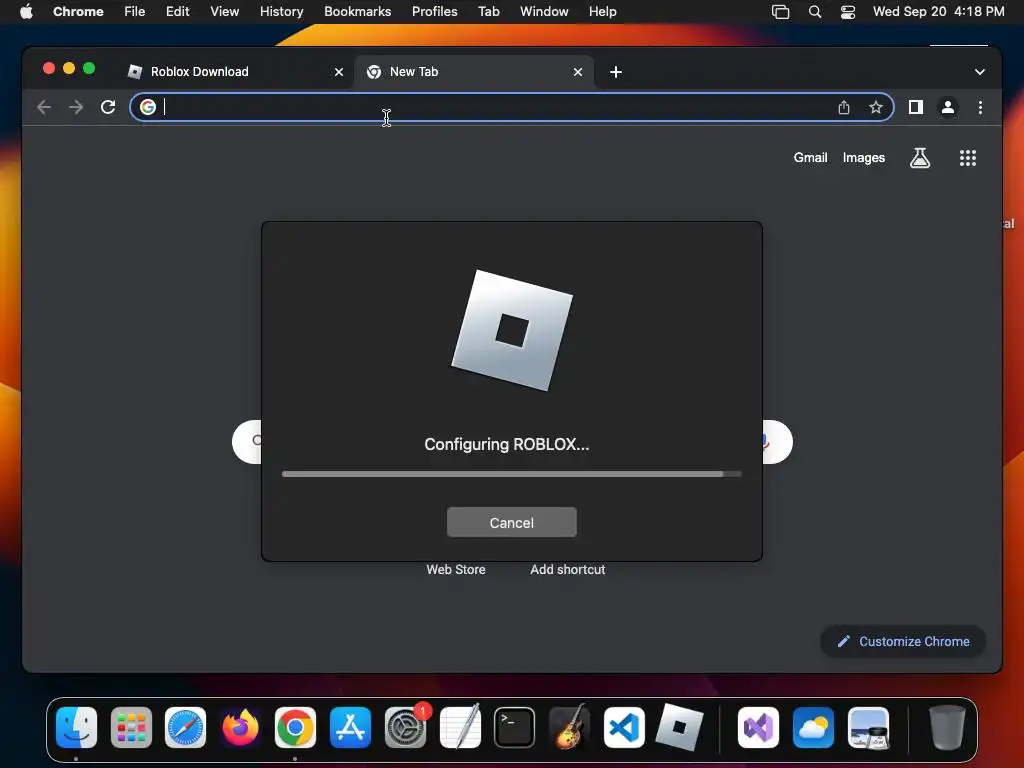Click the Roblox Download tab favicon
The image size is (1024, 768).
coord(135,72)
